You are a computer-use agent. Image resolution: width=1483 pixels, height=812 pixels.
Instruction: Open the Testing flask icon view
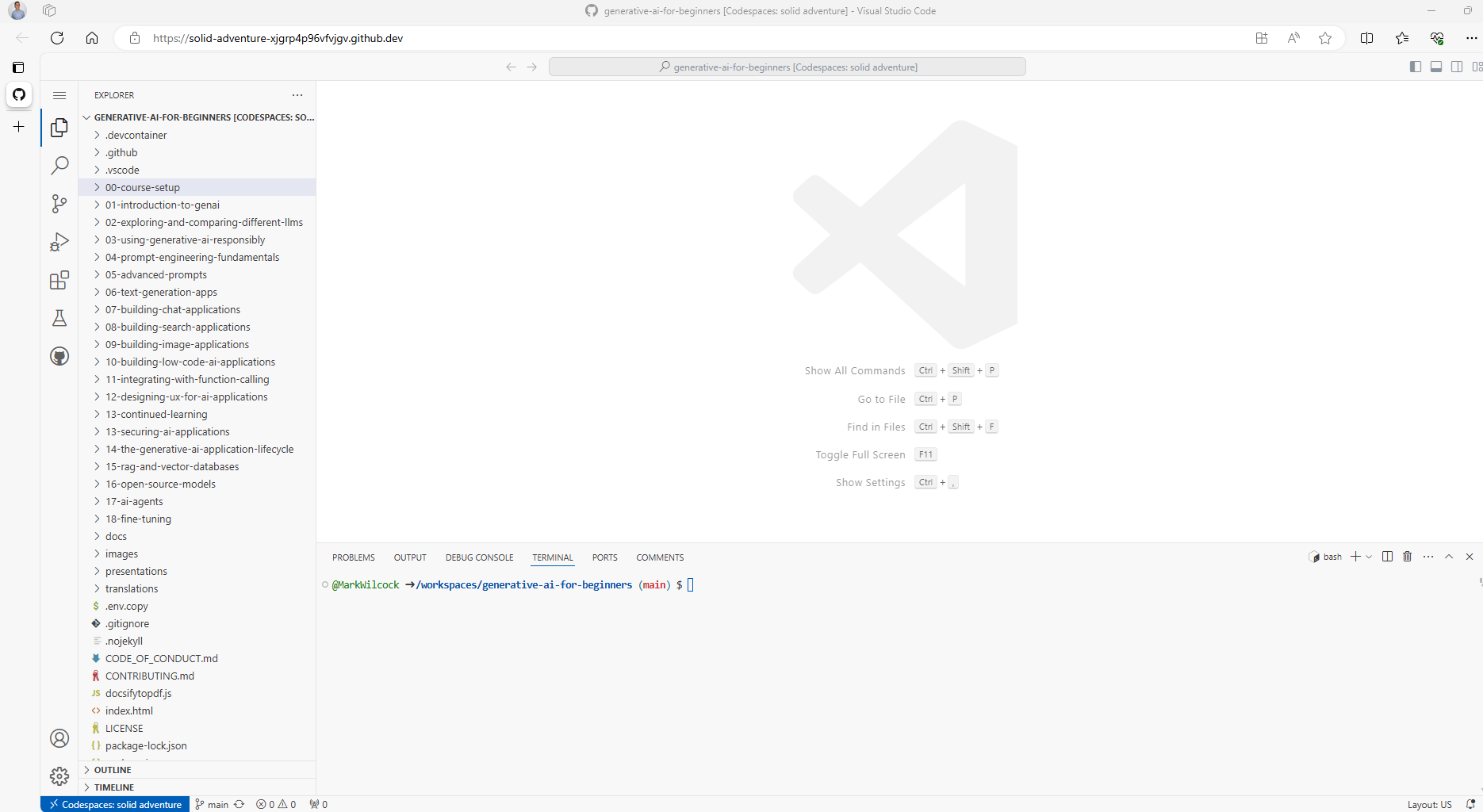point(59,318)
